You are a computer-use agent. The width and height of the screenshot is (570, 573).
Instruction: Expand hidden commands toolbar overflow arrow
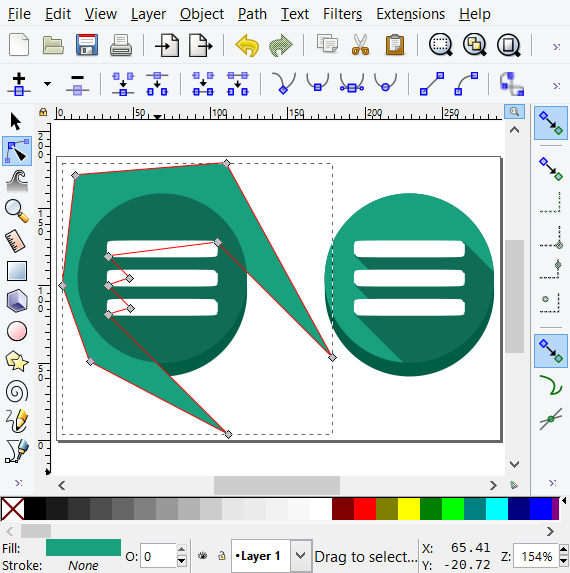click(x=556, y=47)
